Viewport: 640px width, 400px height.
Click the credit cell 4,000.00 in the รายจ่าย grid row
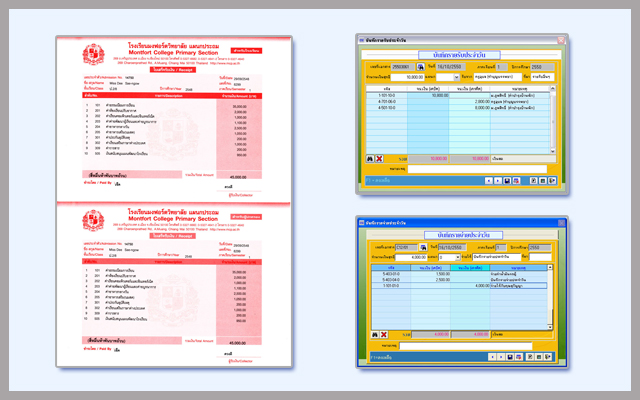pyautogui.click(x=470, y=286)
